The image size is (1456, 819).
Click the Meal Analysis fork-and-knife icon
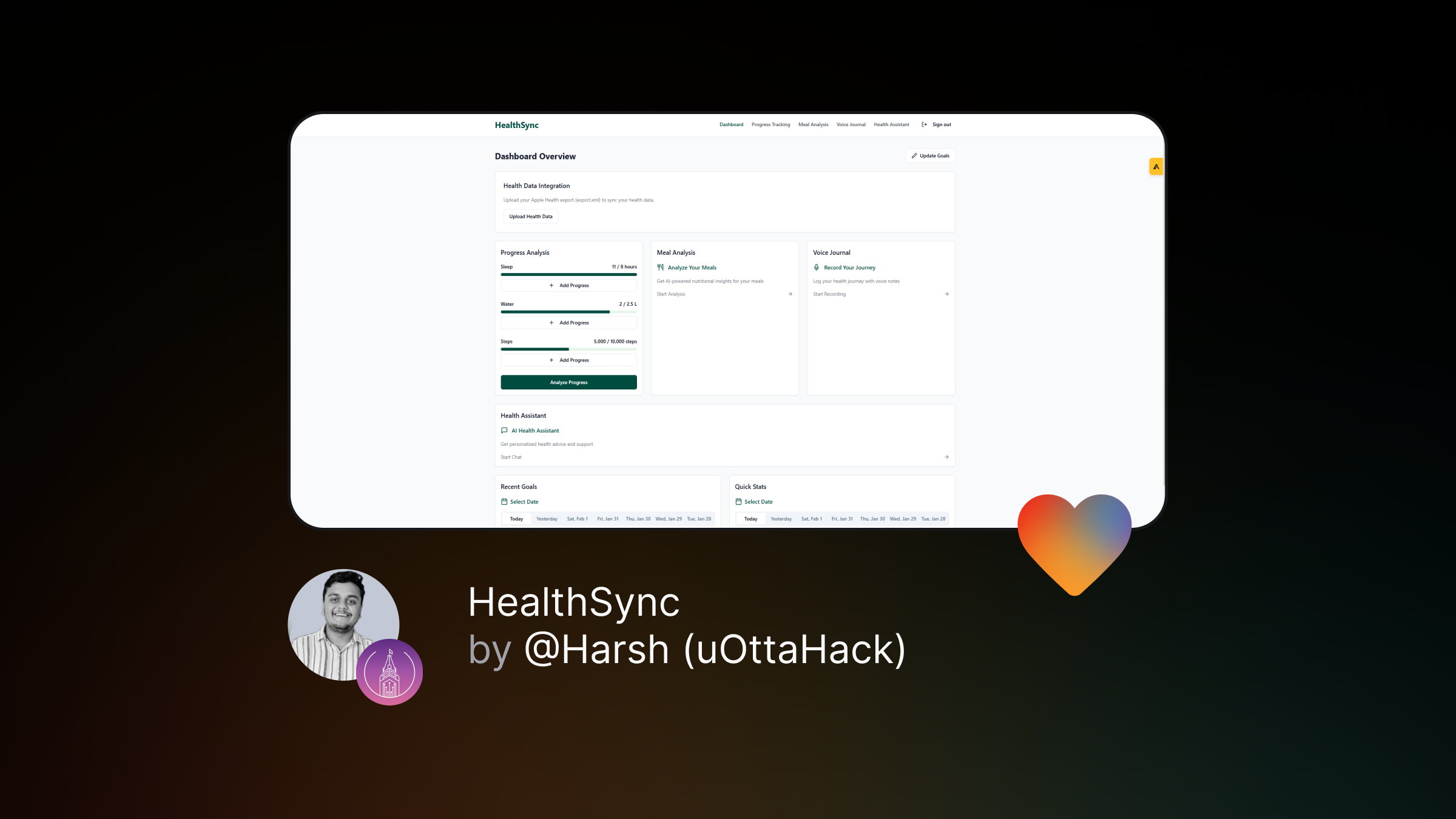click(660, 267)
